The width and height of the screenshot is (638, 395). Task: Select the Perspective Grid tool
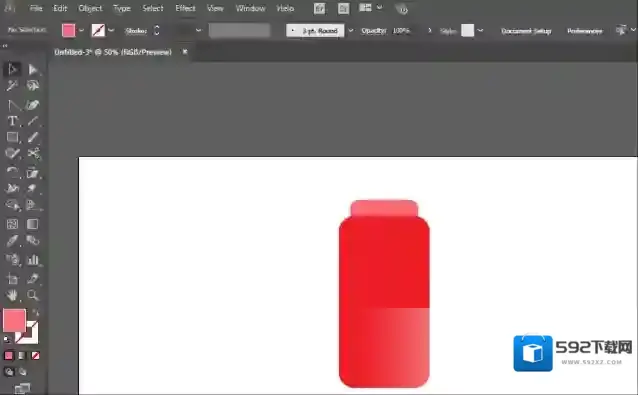pyautogui.click(x=33, y=205)
